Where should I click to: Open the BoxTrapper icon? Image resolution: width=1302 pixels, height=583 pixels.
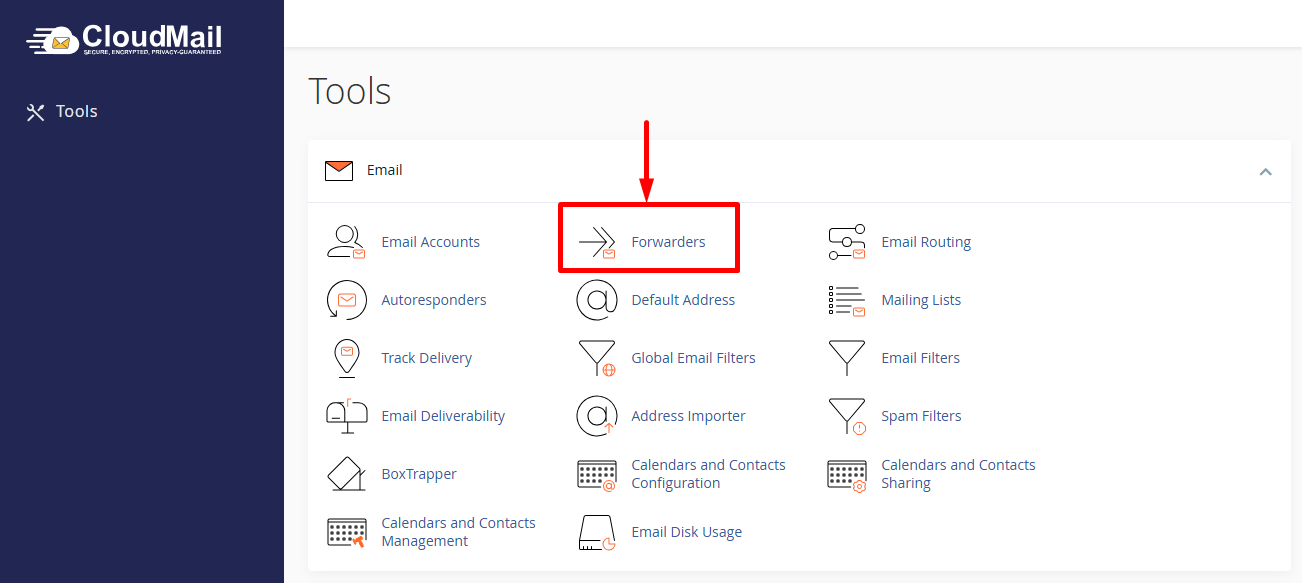346,474
